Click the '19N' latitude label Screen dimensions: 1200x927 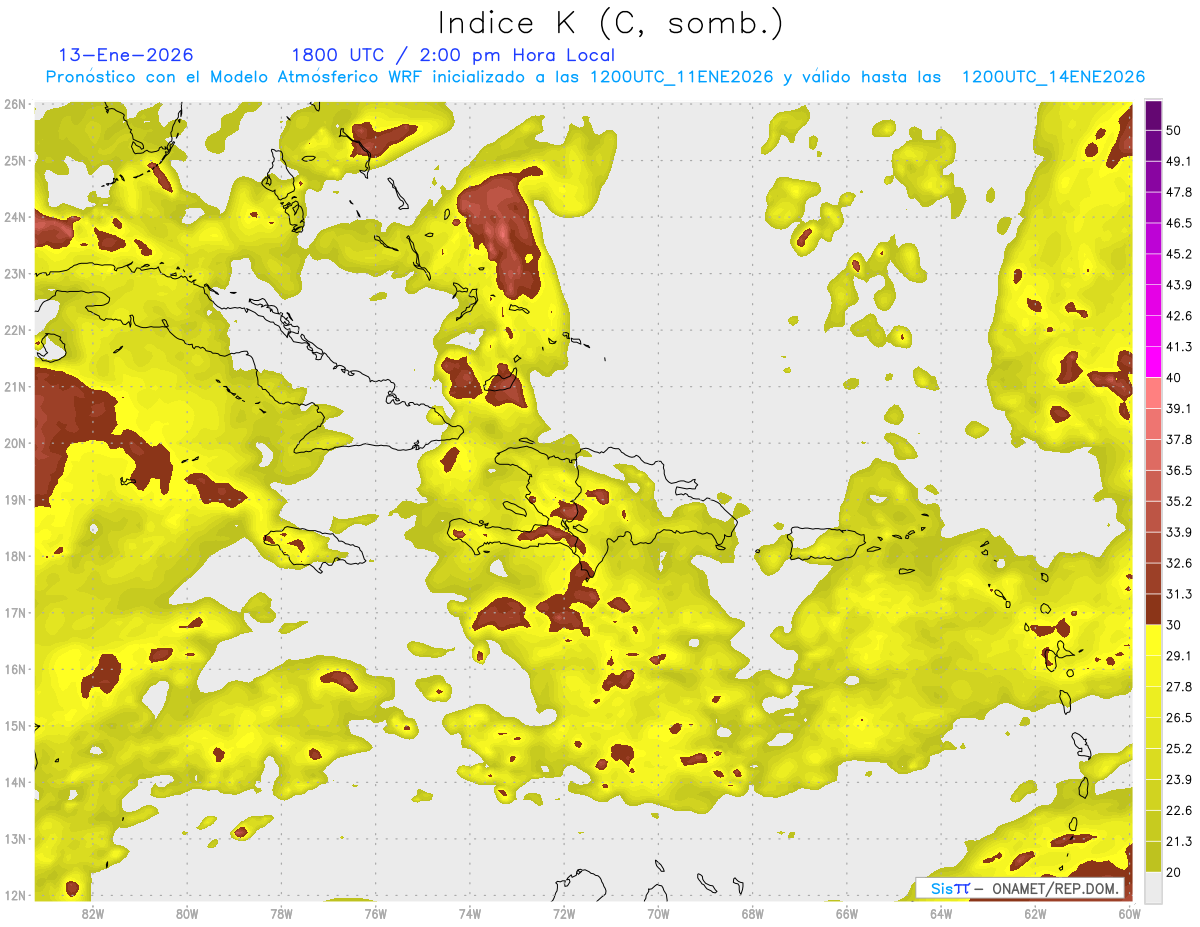tap(14, 500)
